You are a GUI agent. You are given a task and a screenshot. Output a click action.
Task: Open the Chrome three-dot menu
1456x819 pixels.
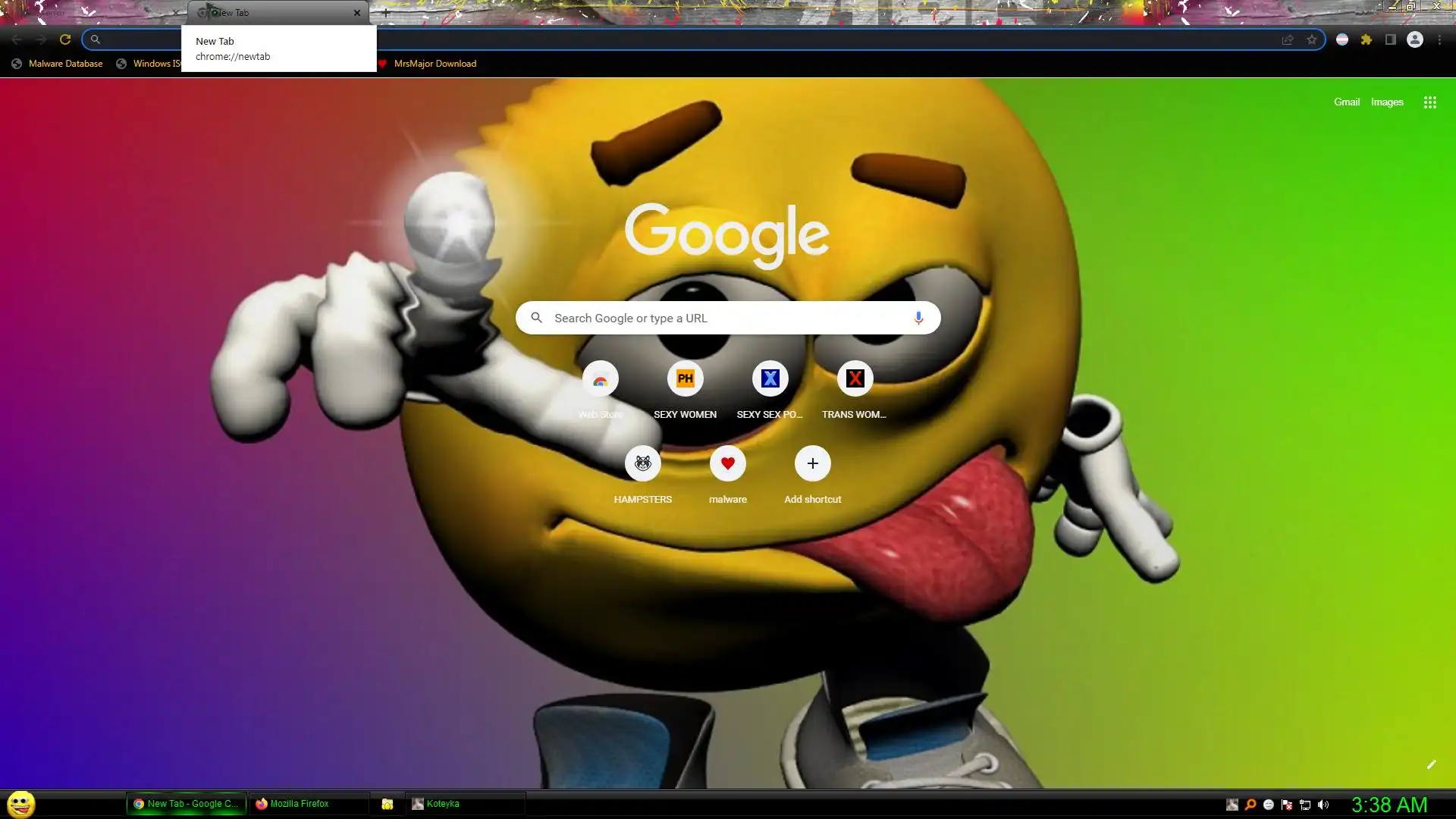point(1439,39)
